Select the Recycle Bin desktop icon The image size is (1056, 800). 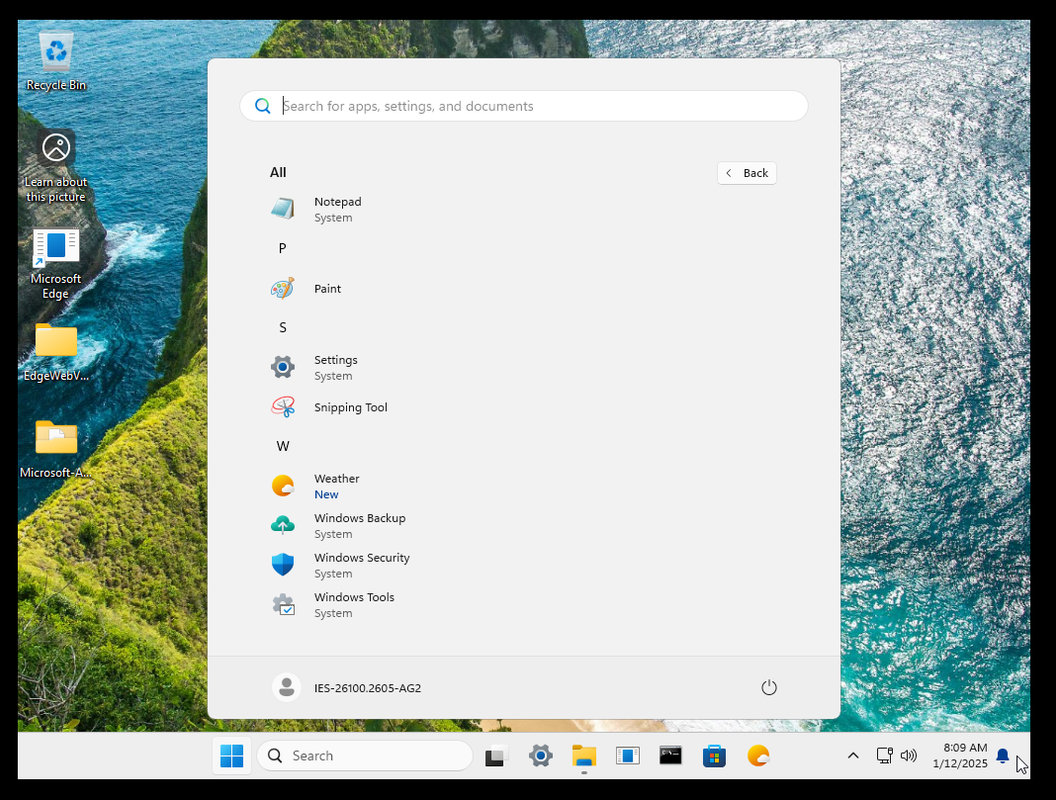click(56, 61)
